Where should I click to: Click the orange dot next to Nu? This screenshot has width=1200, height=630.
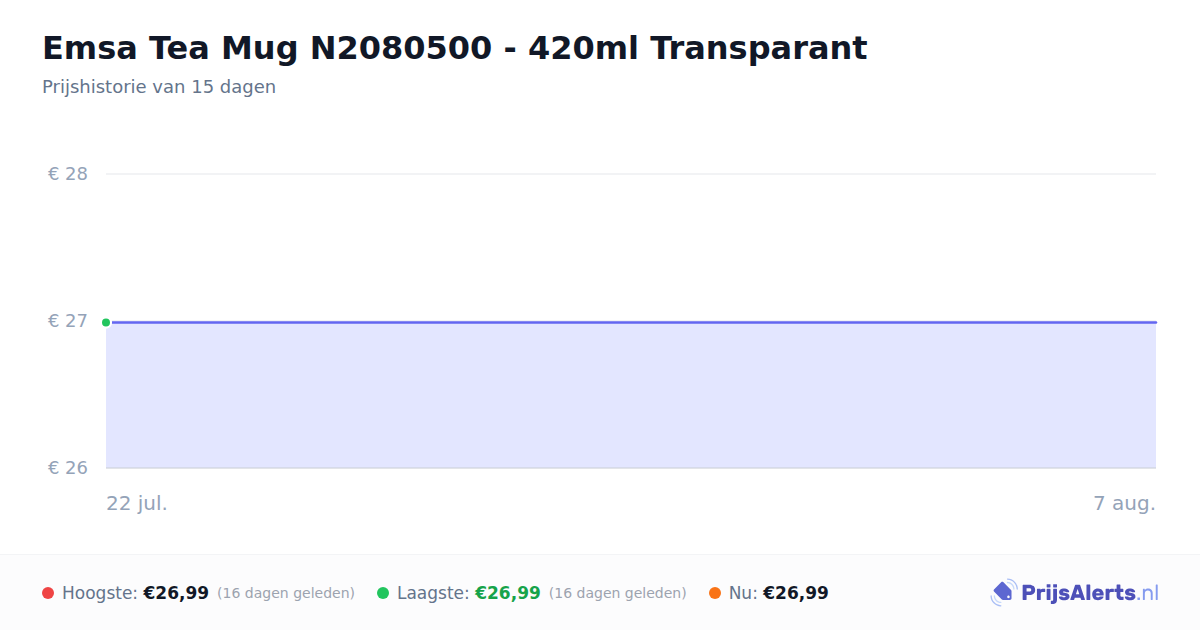tap(715, 593)
